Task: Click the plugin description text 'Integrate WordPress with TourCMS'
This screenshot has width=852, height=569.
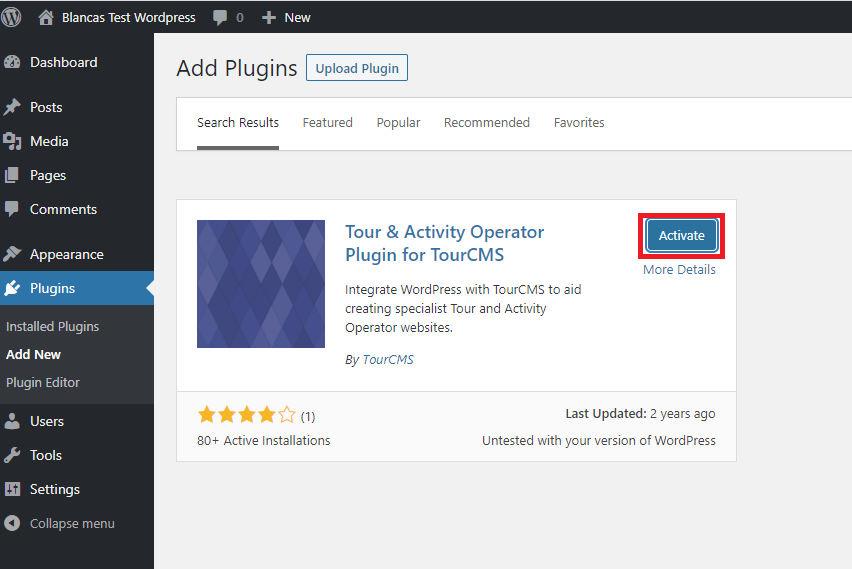Action: click(x=463, y=308)
